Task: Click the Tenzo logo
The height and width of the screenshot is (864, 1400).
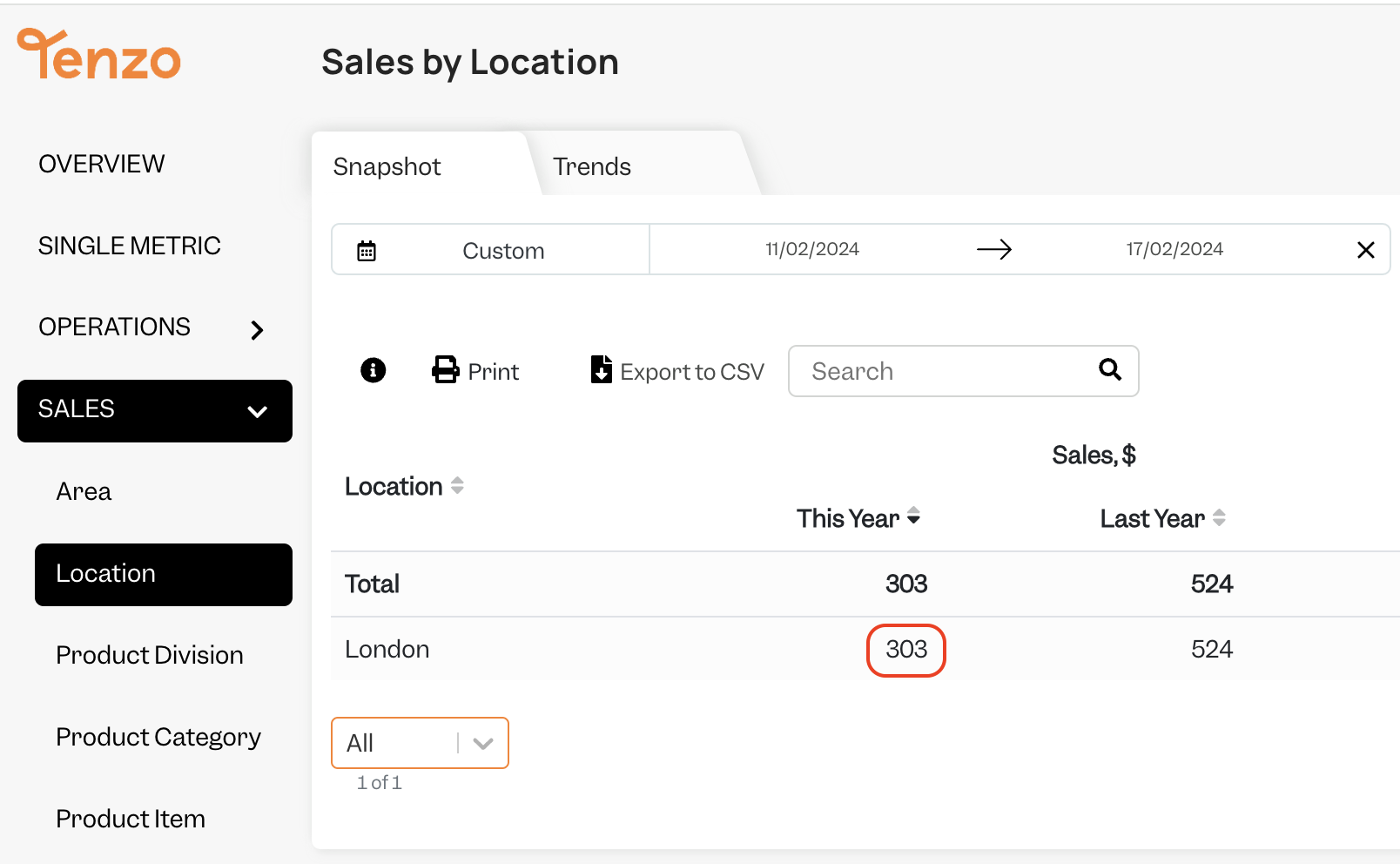Action: point(99,54)
